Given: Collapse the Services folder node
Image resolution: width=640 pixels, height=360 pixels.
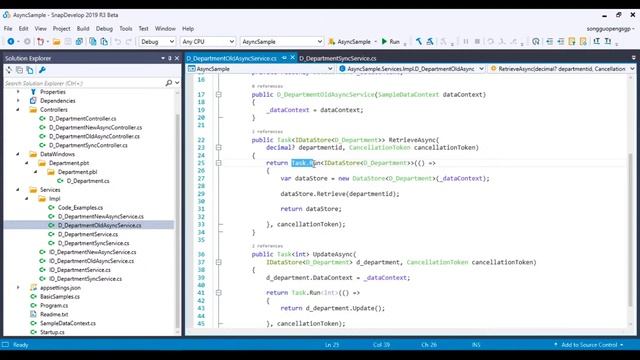Looking at the screenshot, I should coord(18,190).
